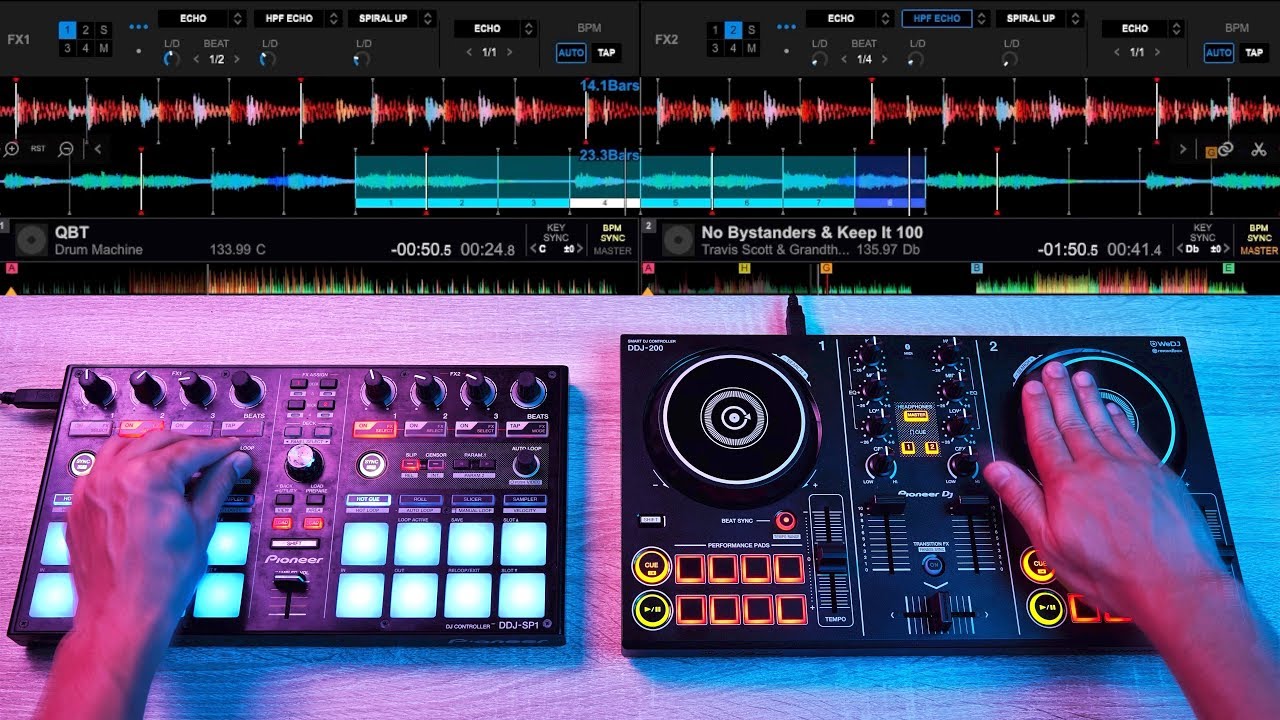Click deck 1 remaining time -00:50.5
1280x720 pixels.
421,250
